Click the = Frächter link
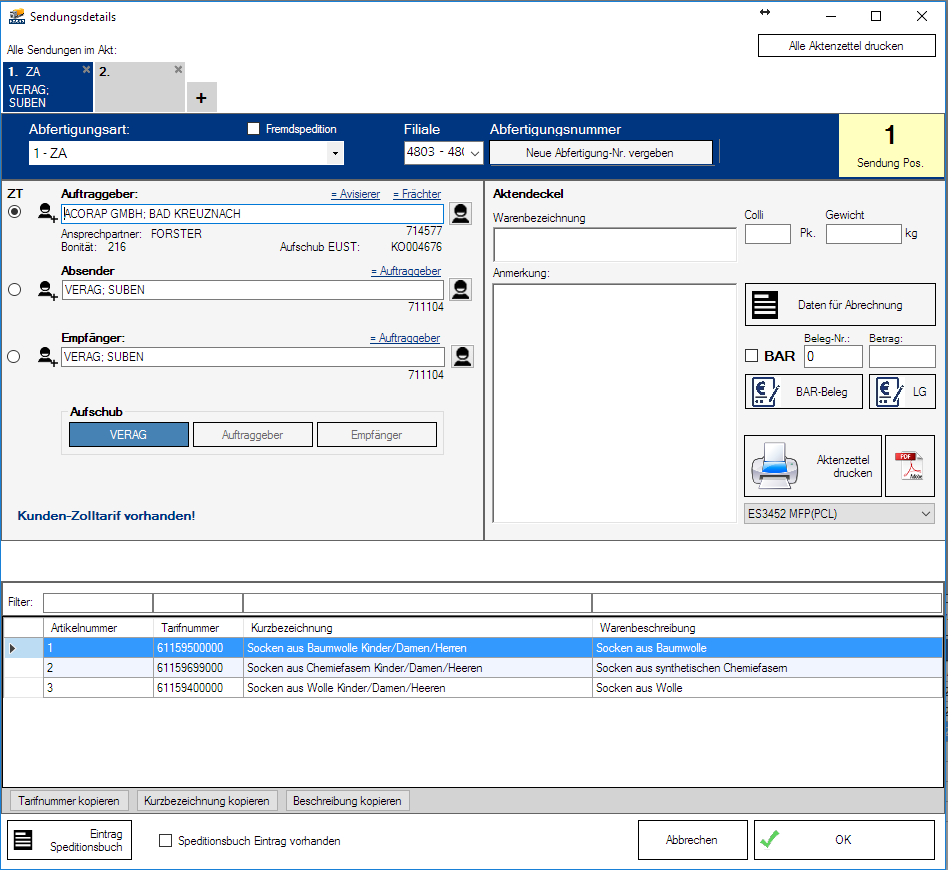This screenshot has height=870, width=948. click(x=416, y=194)
